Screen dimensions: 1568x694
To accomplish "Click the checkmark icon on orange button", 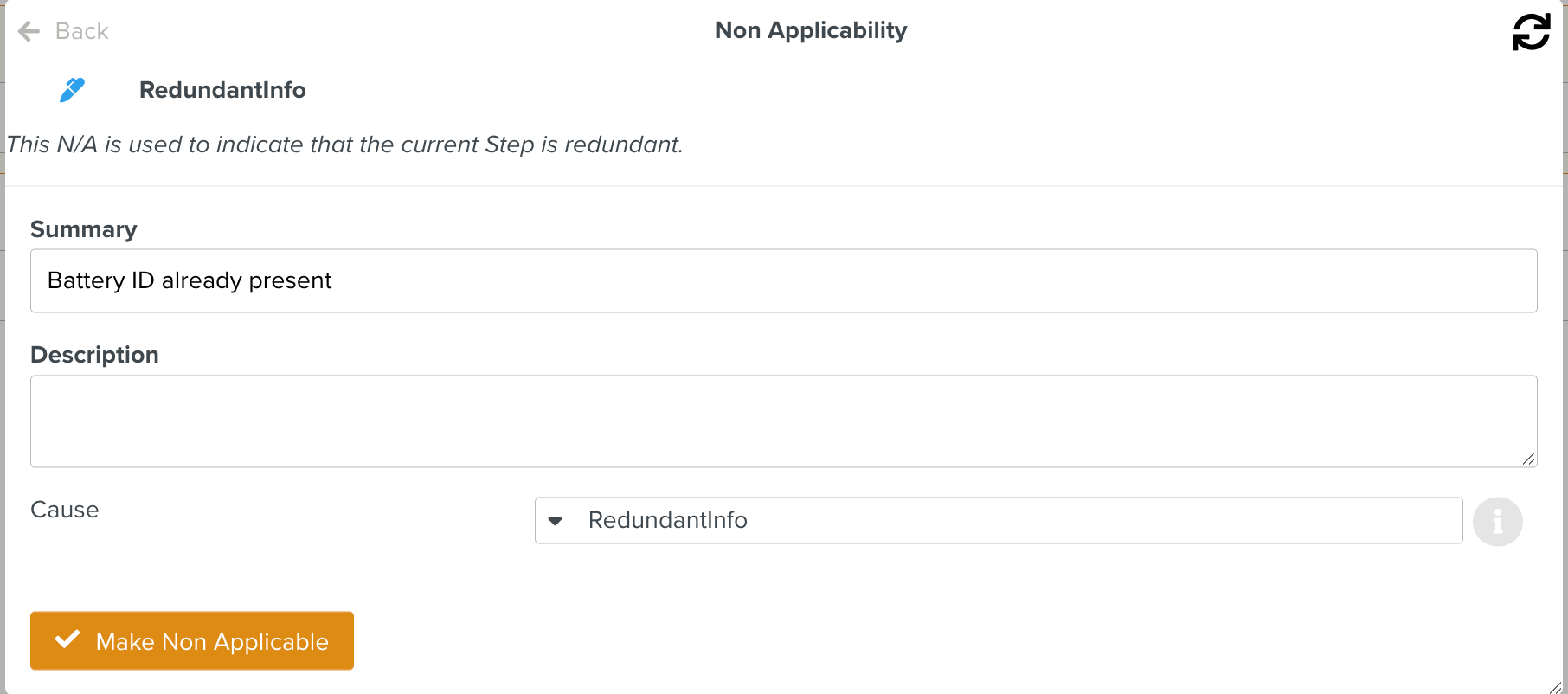I will click(x=67, y=640).
